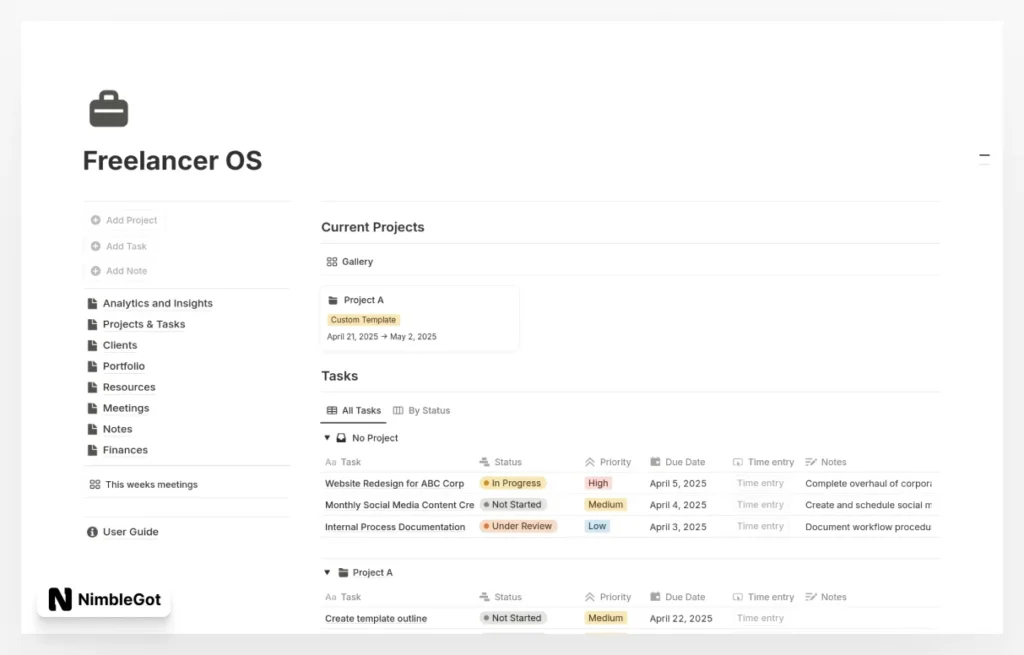Click the clock icon in Time entry header

click(x=738, y=462)
